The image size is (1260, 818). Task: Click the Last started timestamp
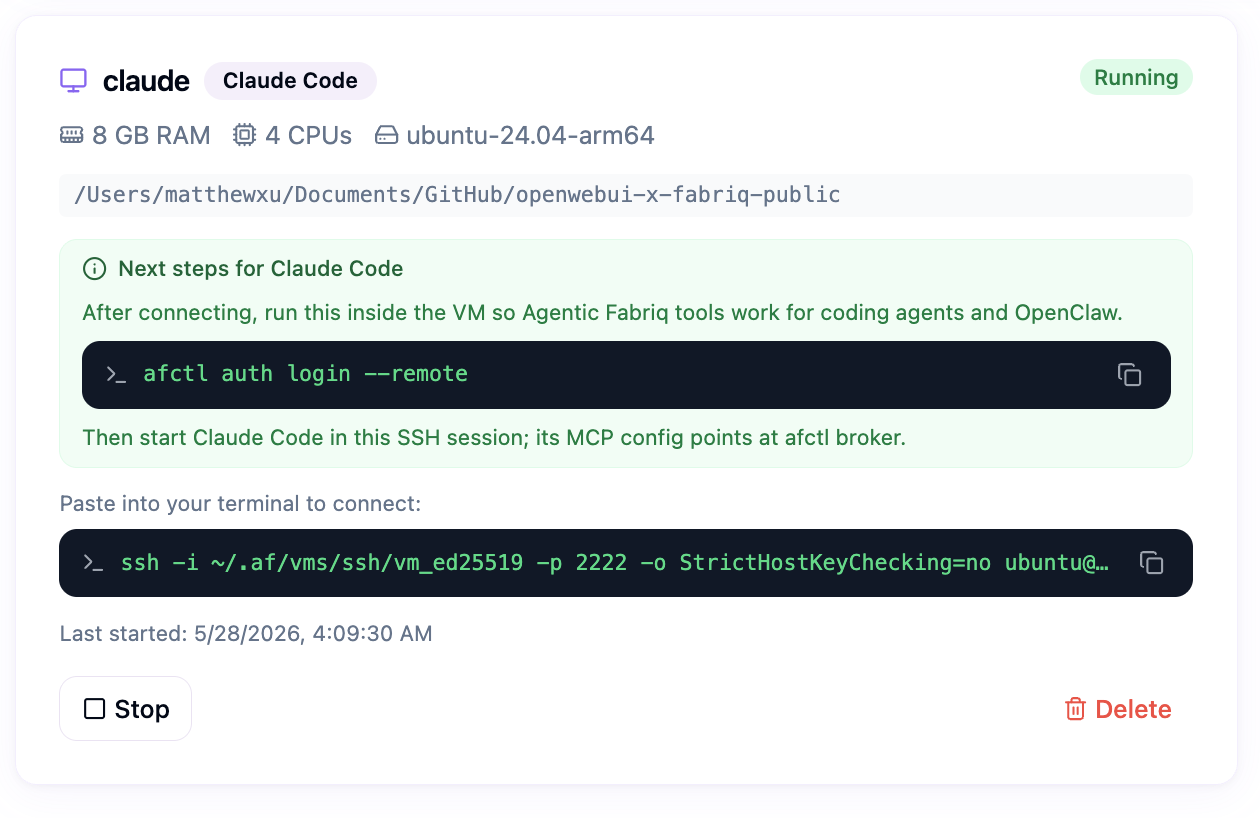click(x=246, y=633)
